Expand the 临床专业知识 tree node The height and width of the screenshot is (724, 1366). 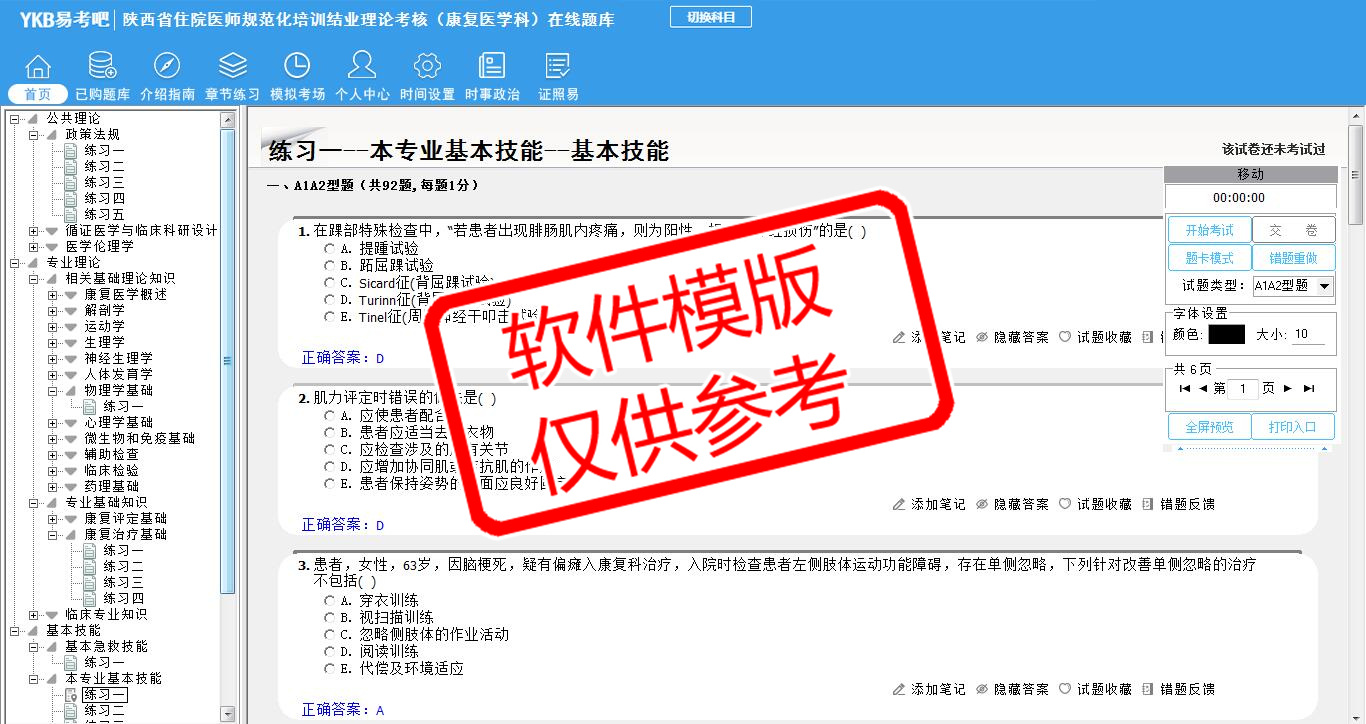click(x=34, y=615)
